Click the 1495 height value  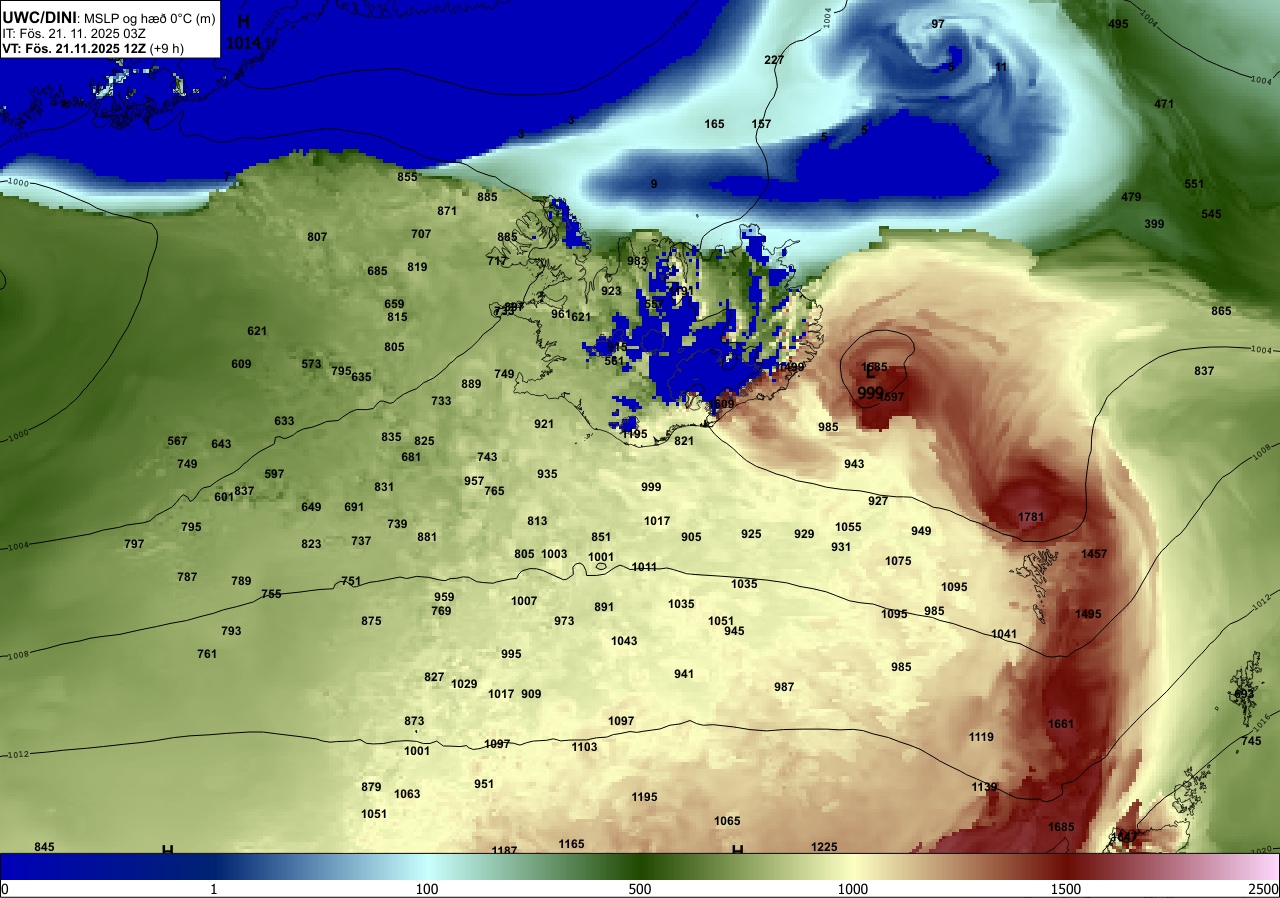coord(1088,614)
